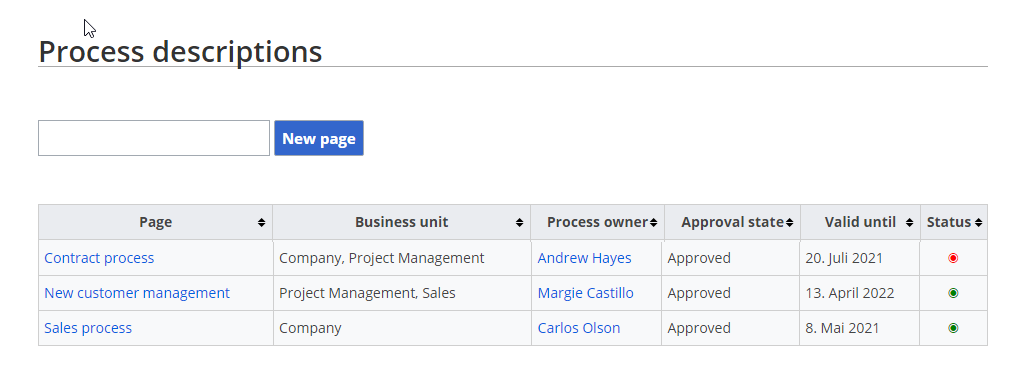Visit Carlos Olson user page
The width and height of the screenshot is (1035, 388).
pos(579,328)
